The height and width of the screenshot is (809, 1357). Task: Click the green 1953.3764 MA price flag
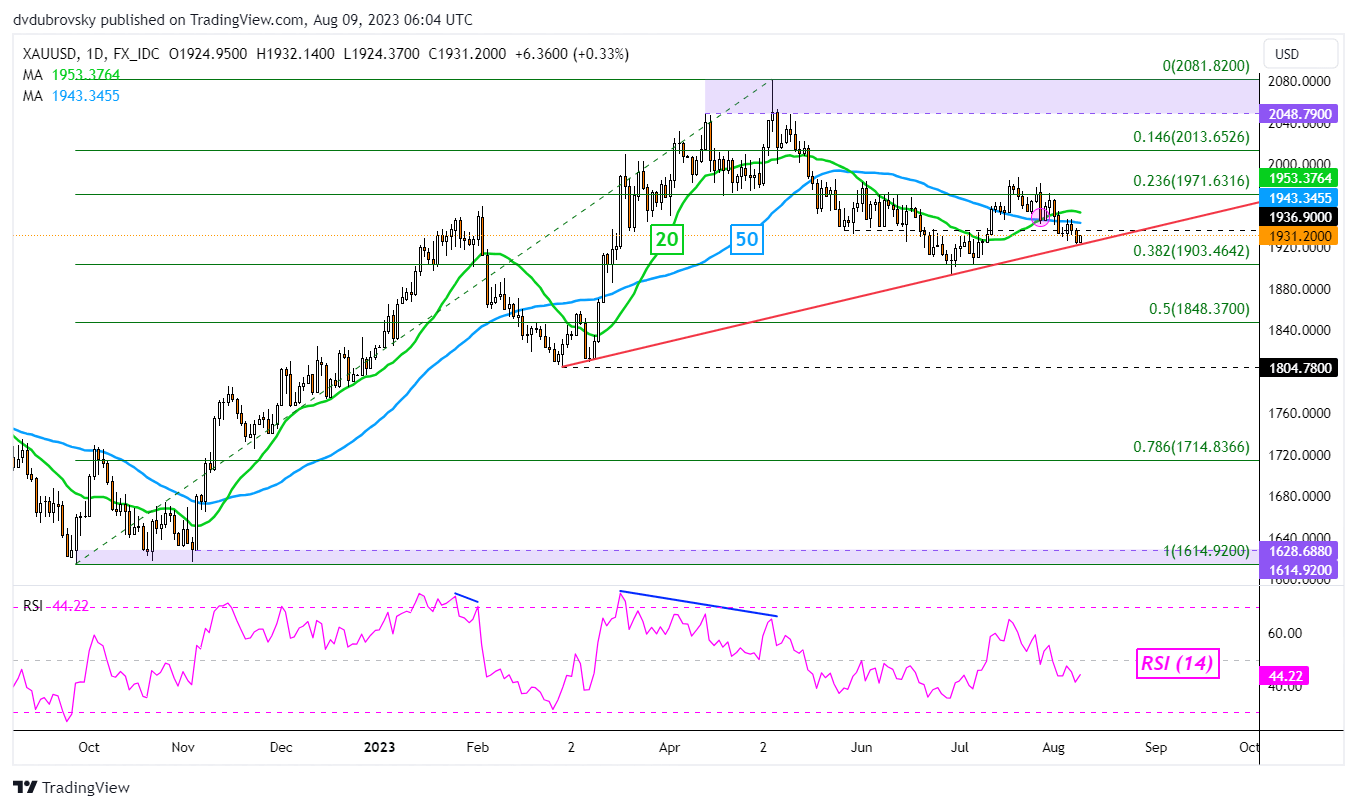(x=1298, y=178)
